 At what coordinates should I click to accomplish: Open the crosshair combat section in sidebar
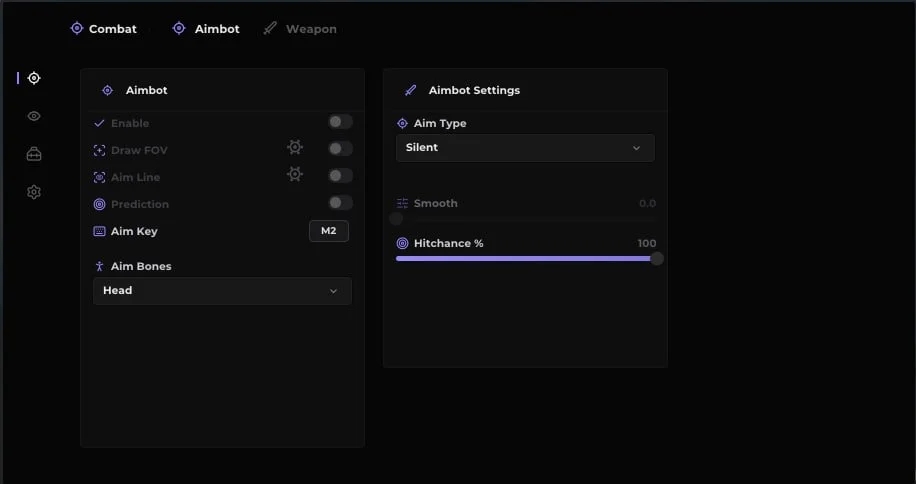pos(34,78)
